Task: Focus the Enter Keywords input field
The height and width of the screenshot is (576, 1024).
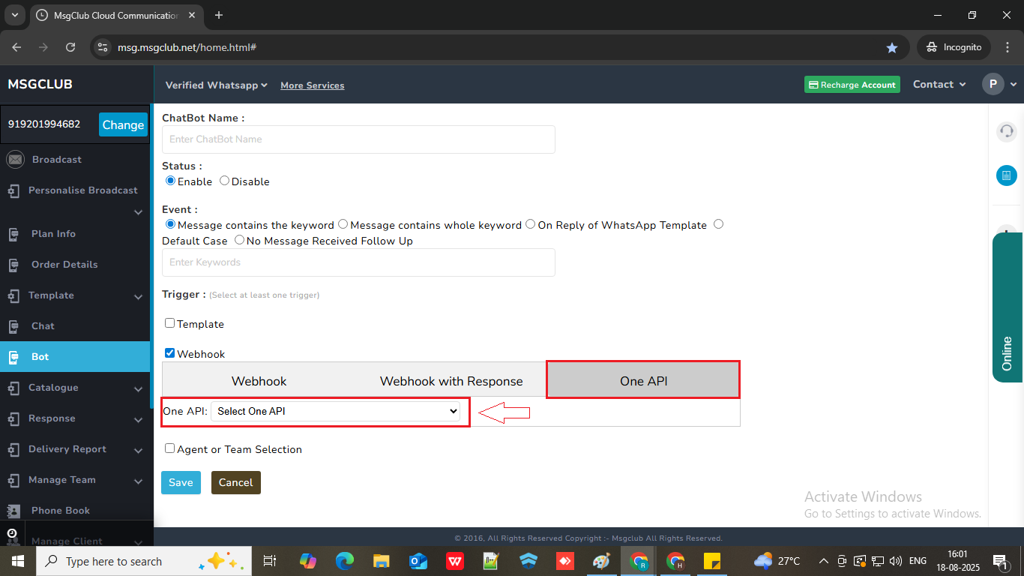Action: tap(359, 263)
